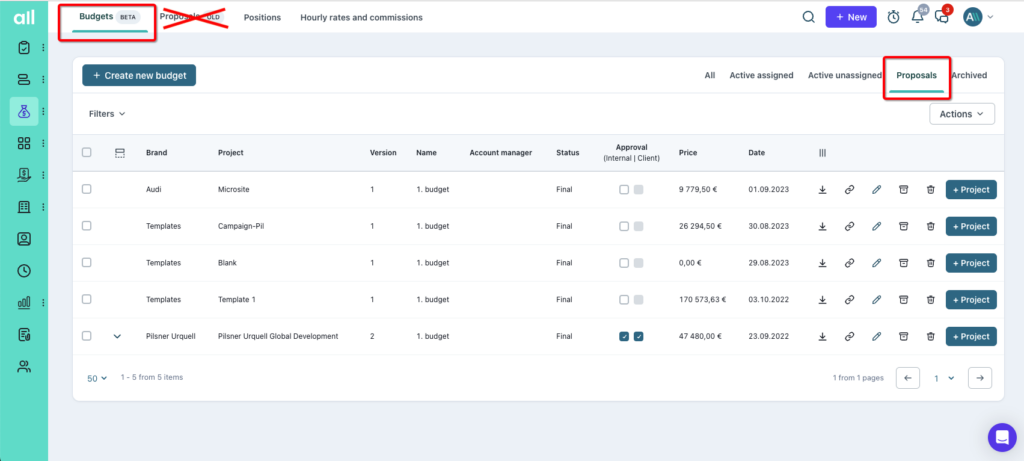Show the Active assigned tab
The height and width of the screenshot is (461, 1024).
pyautogui.click(x=761, y=75)
